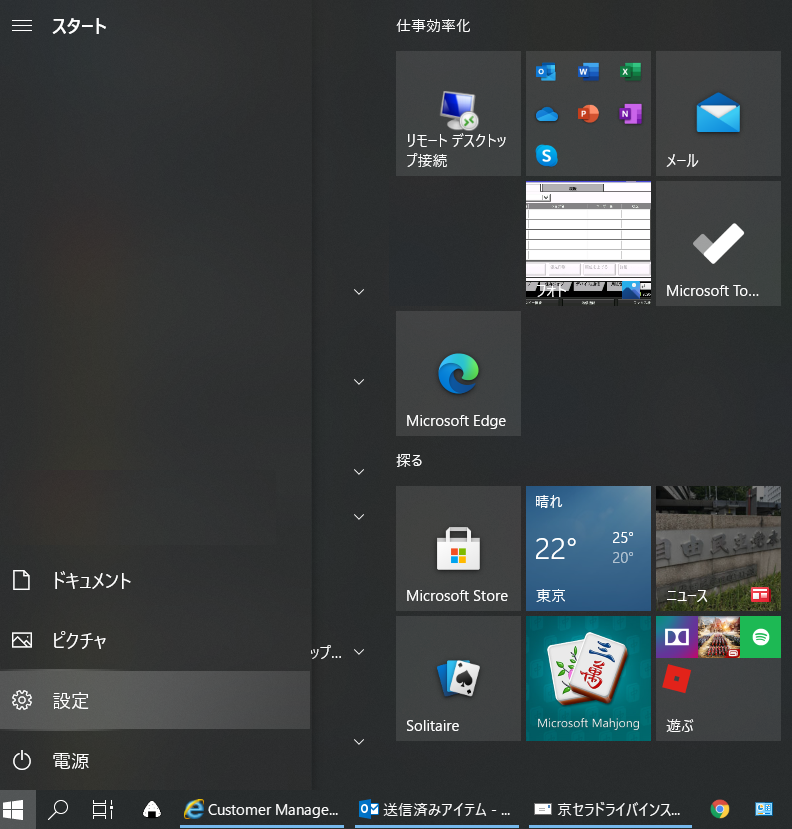Open the Remote Desktop Connection tile

pyautogui.click(x=458, y=113)
